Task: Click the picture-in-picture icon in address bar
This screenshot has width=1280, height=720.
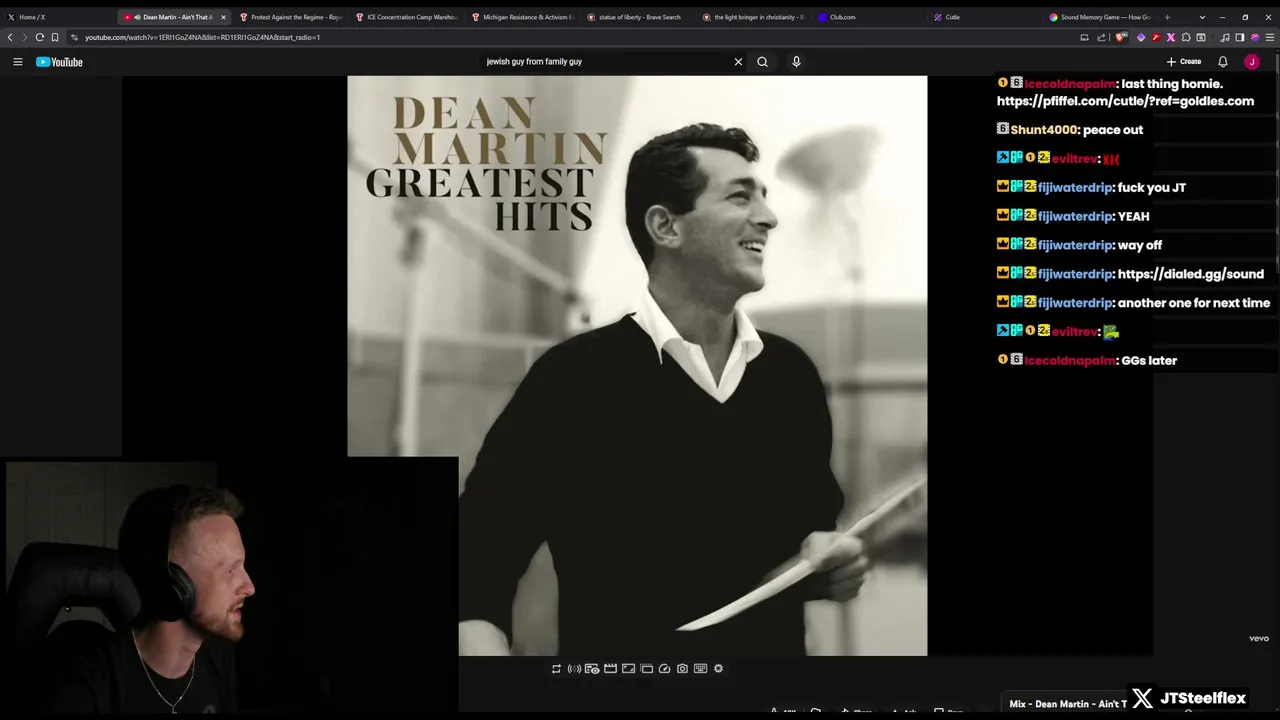Action: (1084, 37)
